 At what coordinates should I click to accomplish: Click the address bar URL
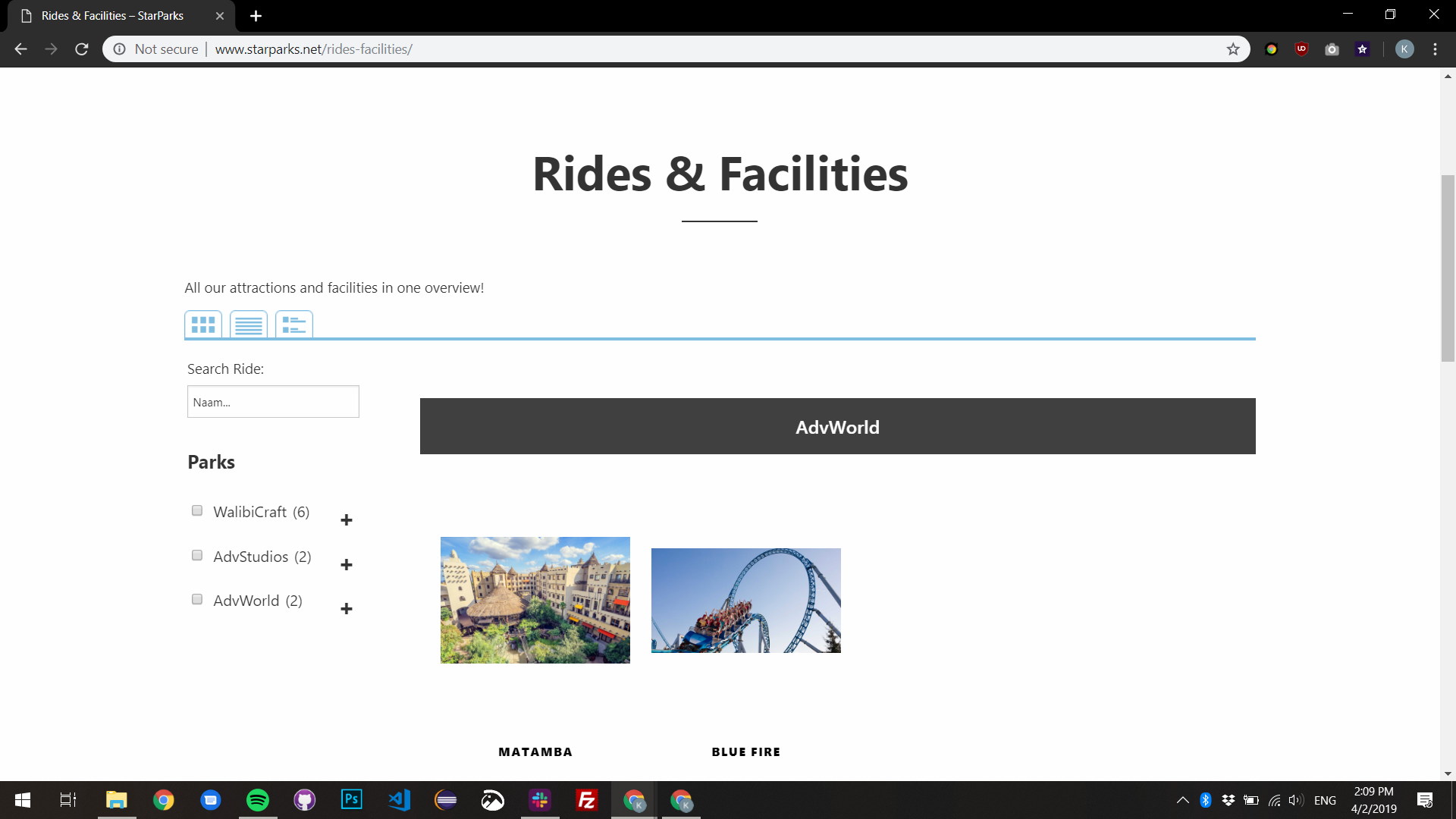(x=314, y=49)
